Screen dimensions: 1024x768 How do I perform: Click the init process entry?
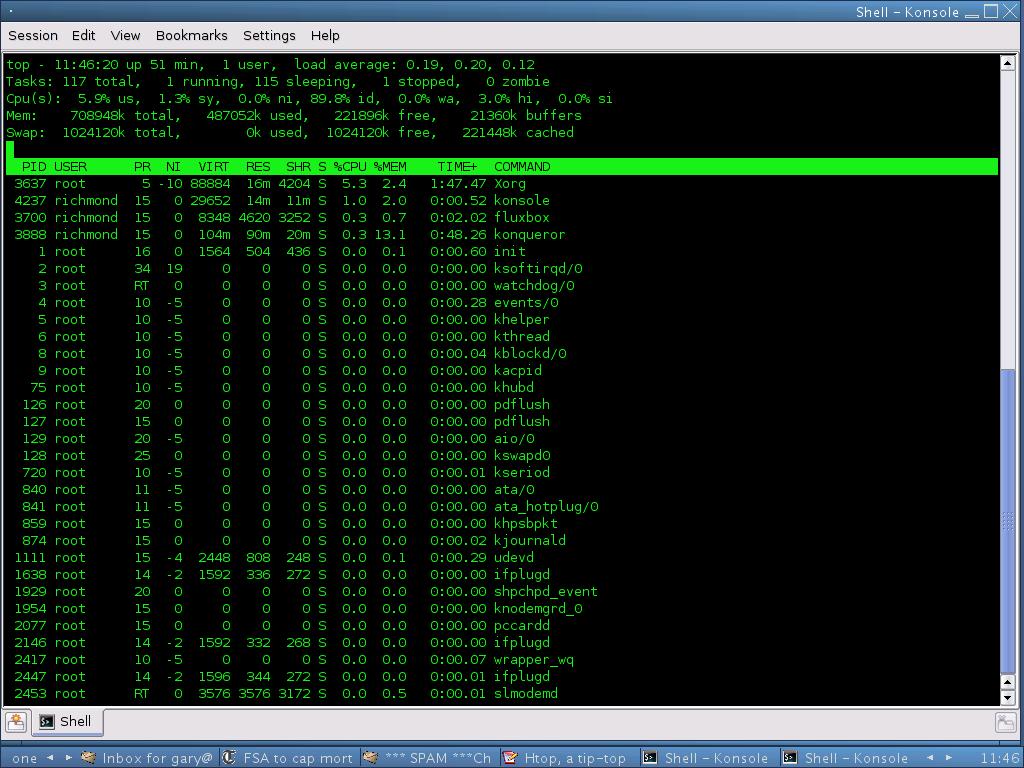coord(502,251)
